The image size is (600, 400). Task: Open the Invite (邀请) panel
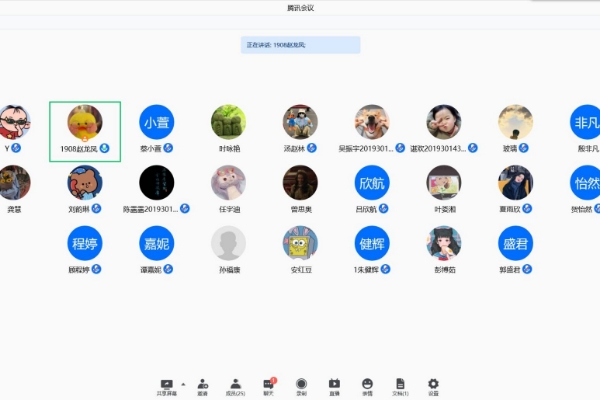(202, 383)
